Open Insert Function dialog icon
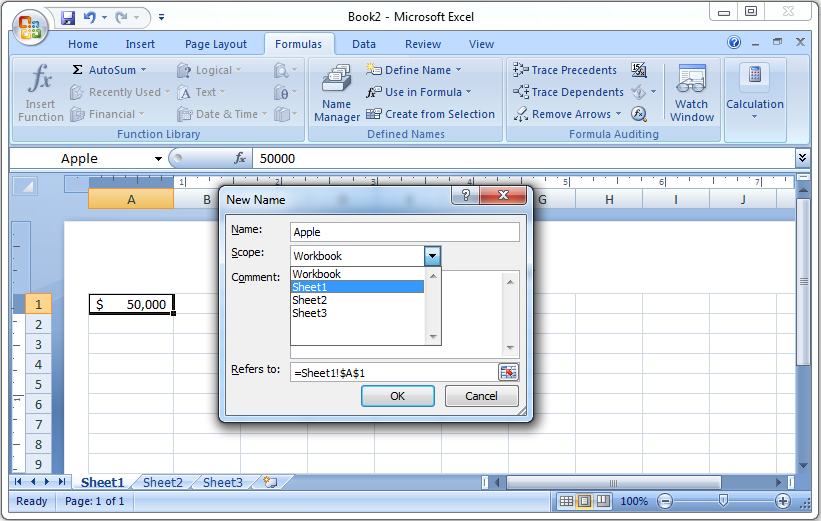Viewport: 821px width, 521px height. click(x=40, y=93)
